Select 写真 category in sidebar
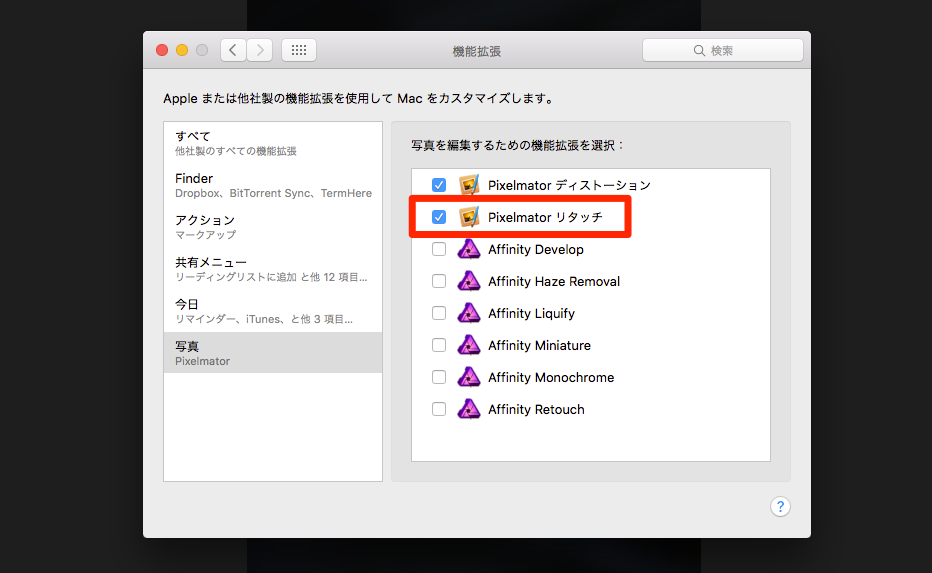932x573 pixels. click(273, 352)
